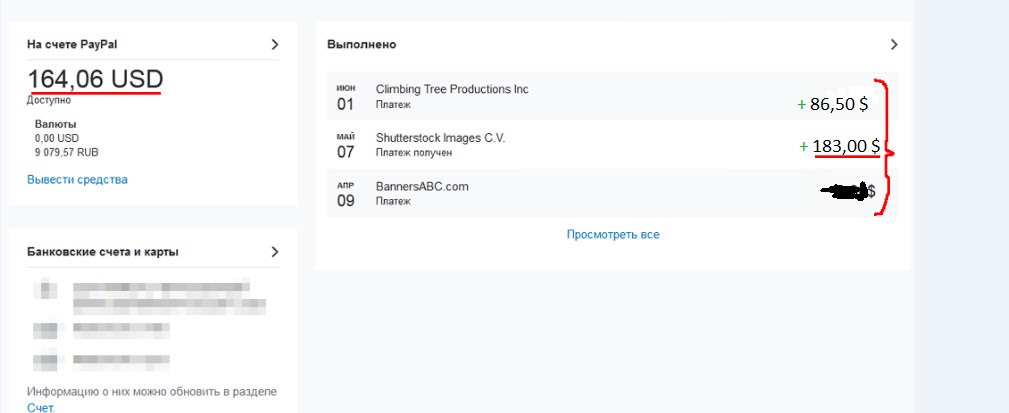Click the Вывести средства link
1009x413 pixels.
(x=77, y=180)
